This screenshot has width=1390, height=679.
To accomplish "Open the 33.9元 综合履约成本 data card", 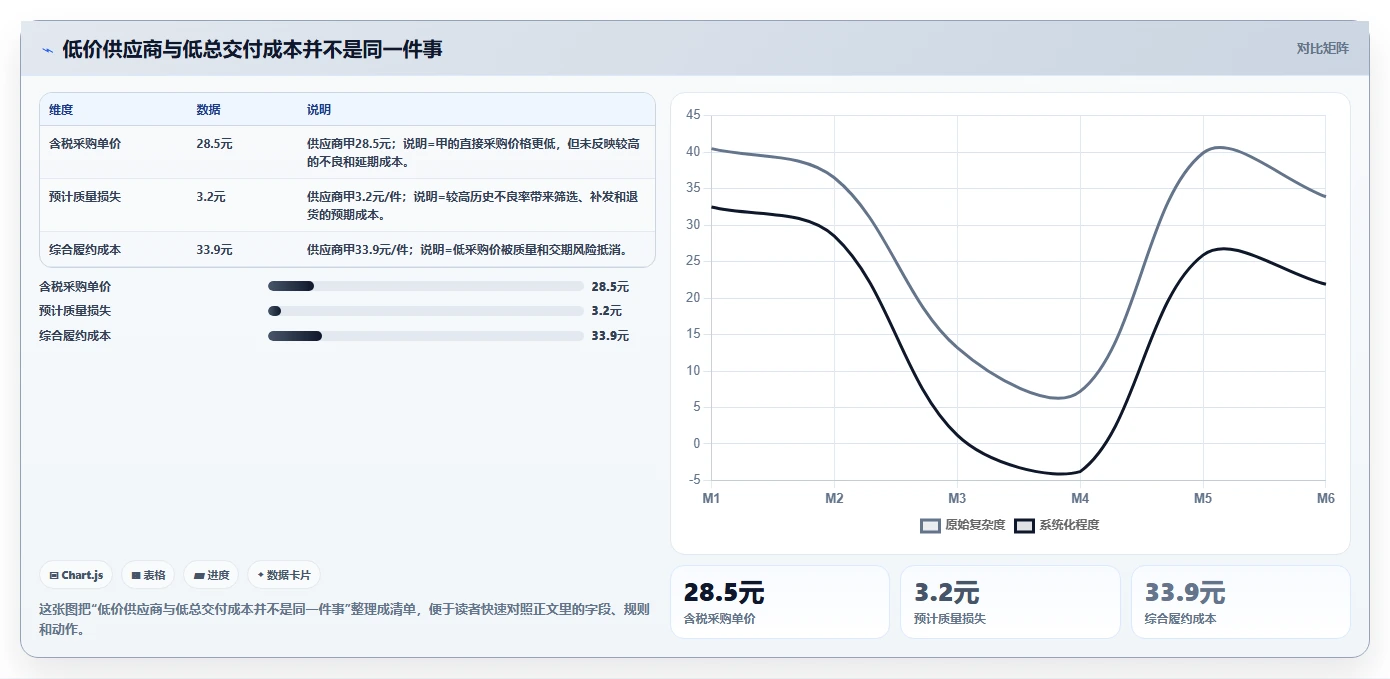I will [1241, 602].
